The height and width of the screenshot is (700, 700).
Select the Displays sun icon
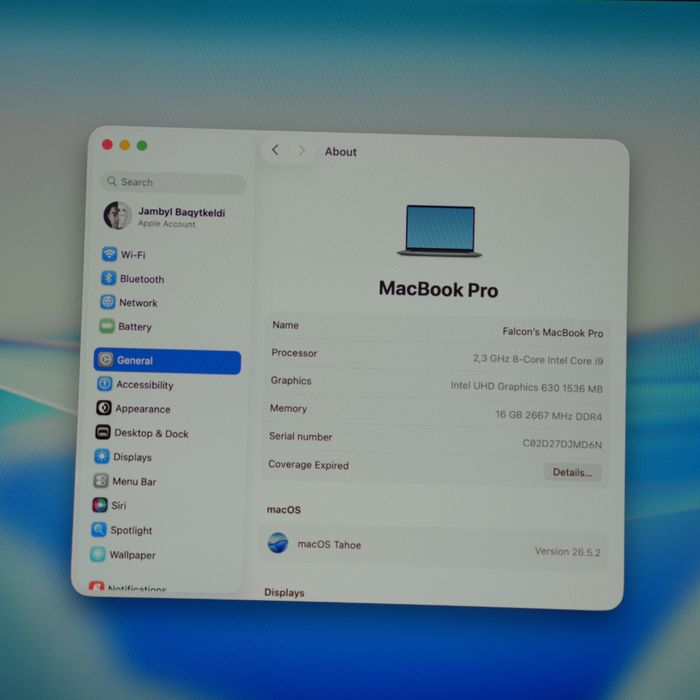click(102, 456)
